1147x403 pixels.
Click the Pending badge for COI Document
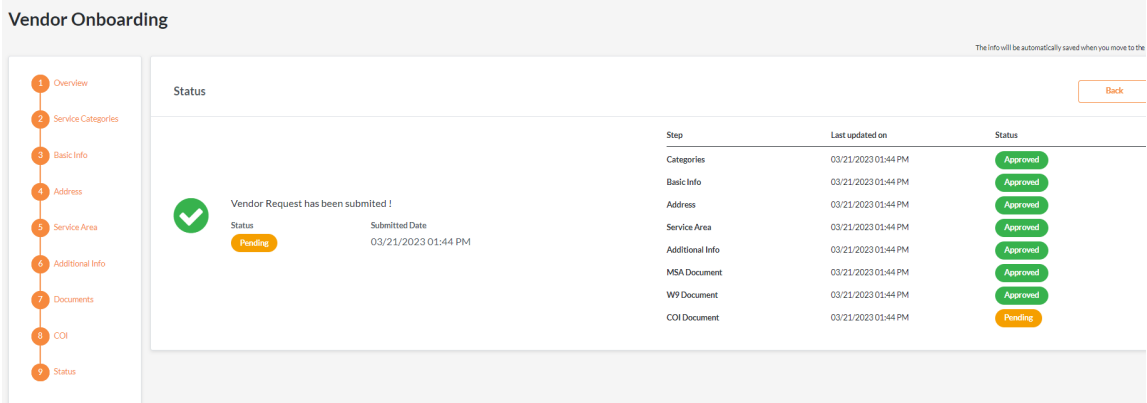coord(1018,318)
